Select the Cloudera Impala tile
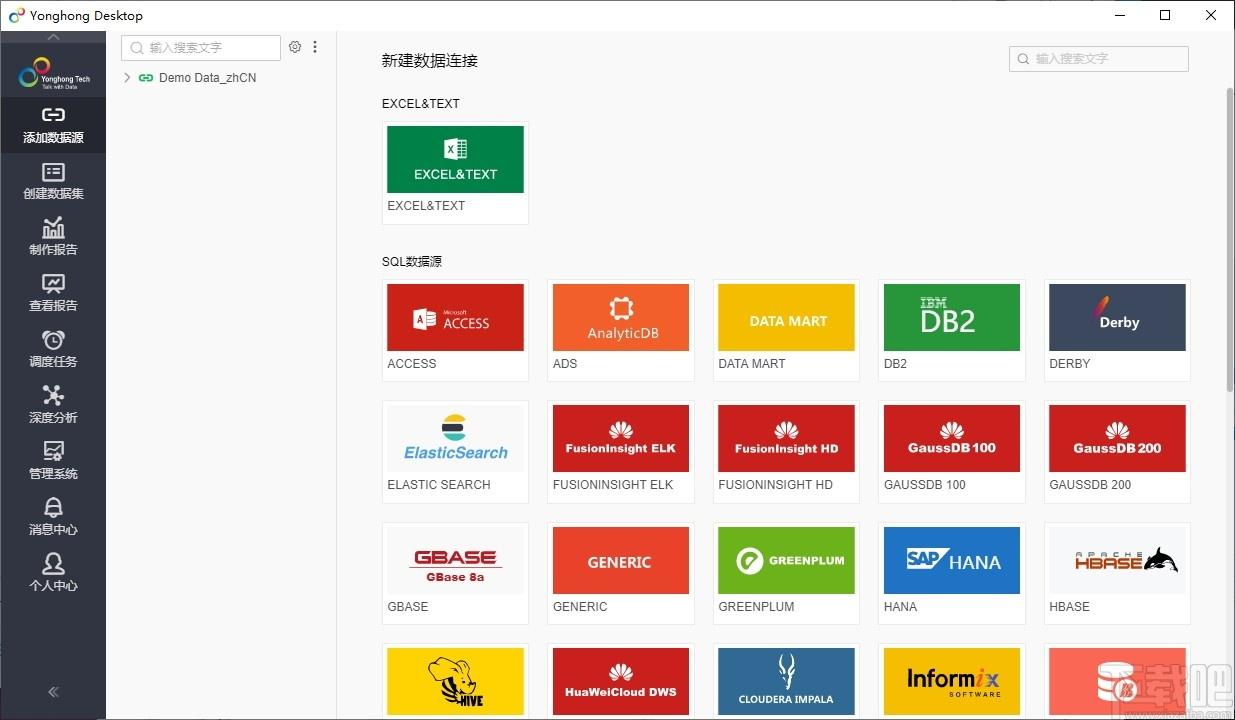 [x=786, y=682]
